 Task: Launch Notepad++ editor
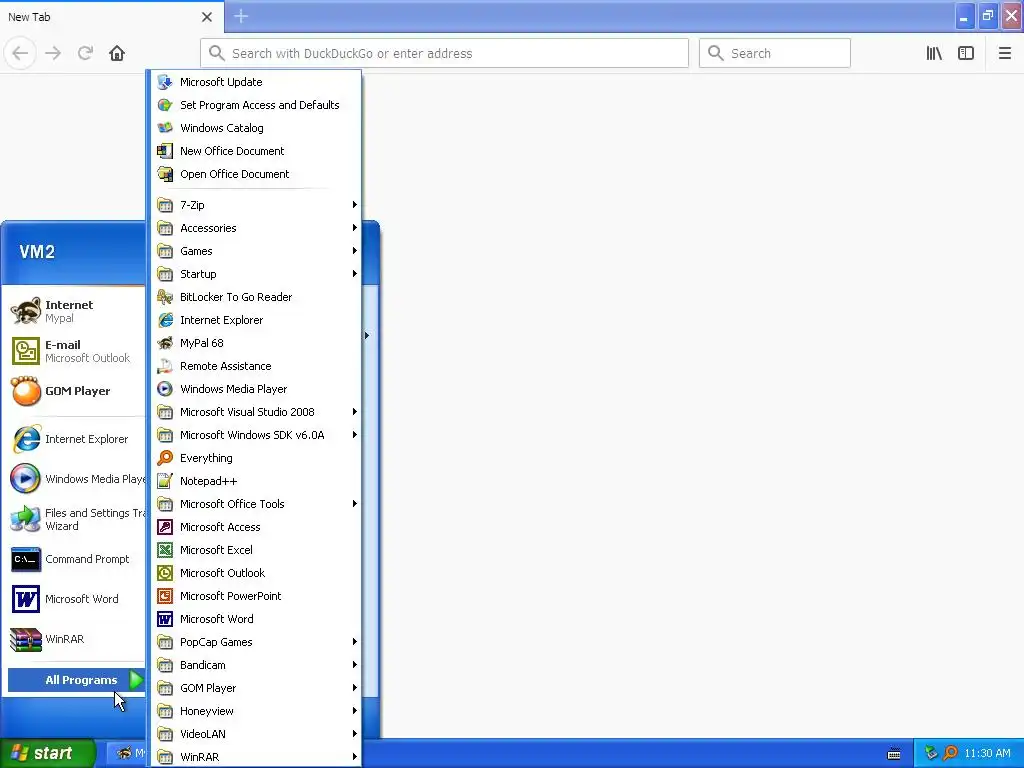click(256, 481)
